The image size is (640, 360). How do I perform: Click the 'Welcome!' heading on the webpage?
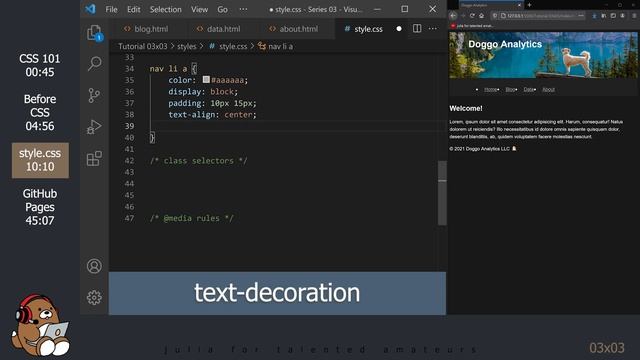pos(466,108)
